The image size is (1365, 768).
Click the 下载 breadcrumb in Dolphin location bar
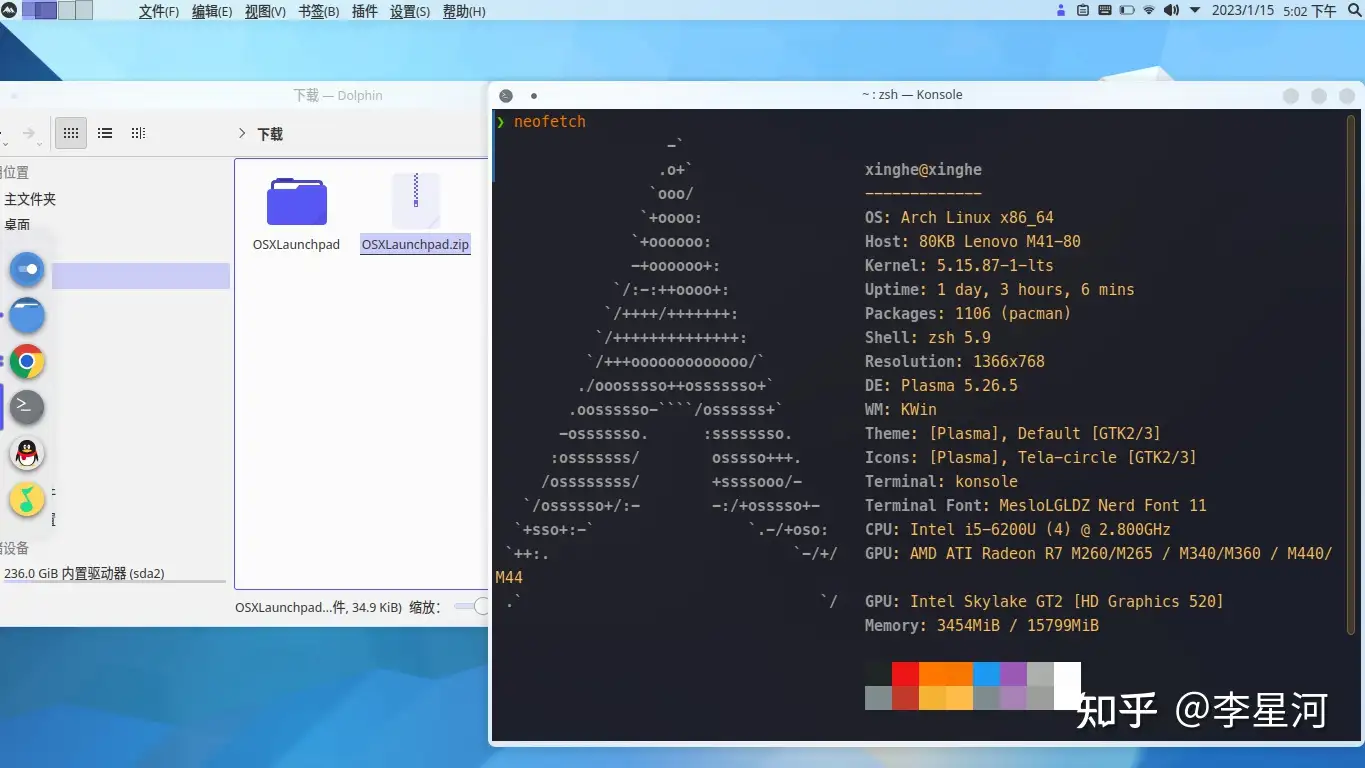point(270,133)
